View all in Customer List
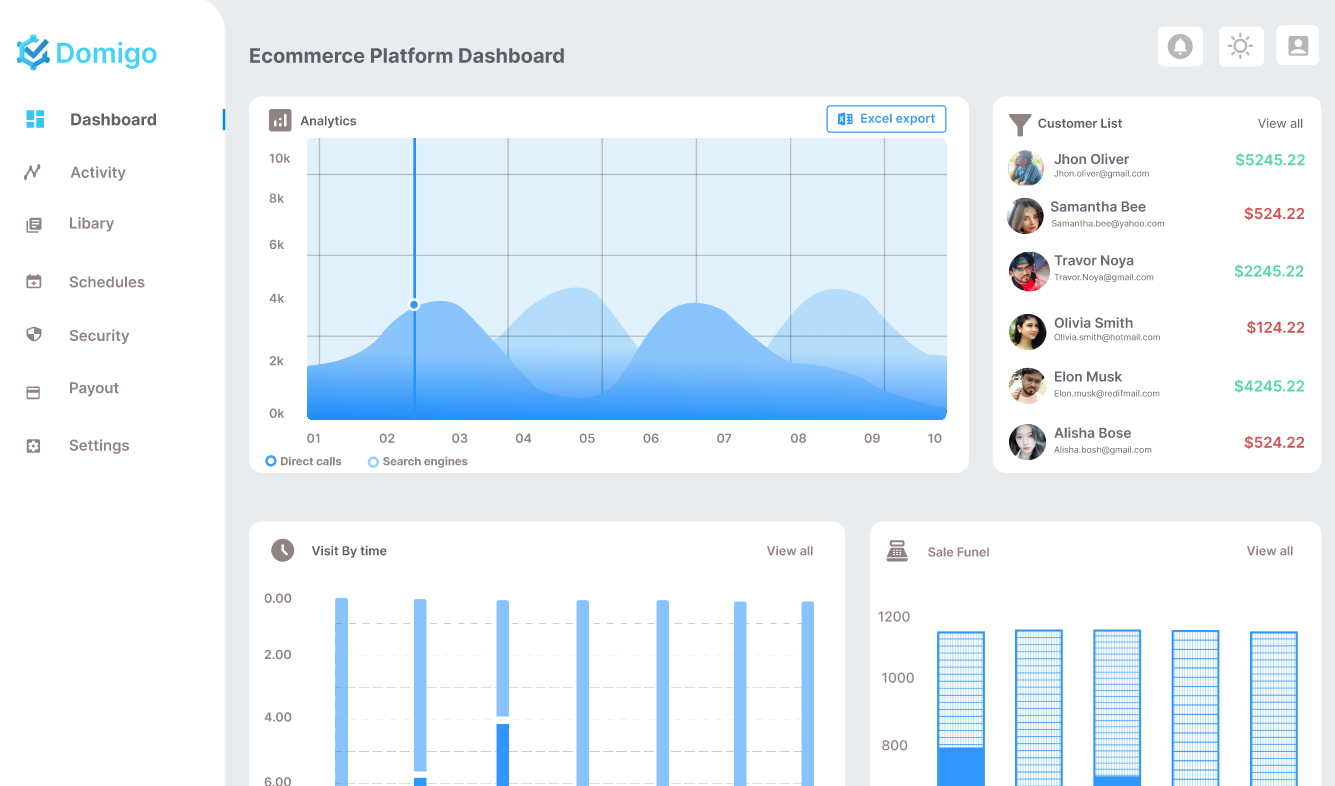This screenshot has height=786, width=1335. 1280,124
